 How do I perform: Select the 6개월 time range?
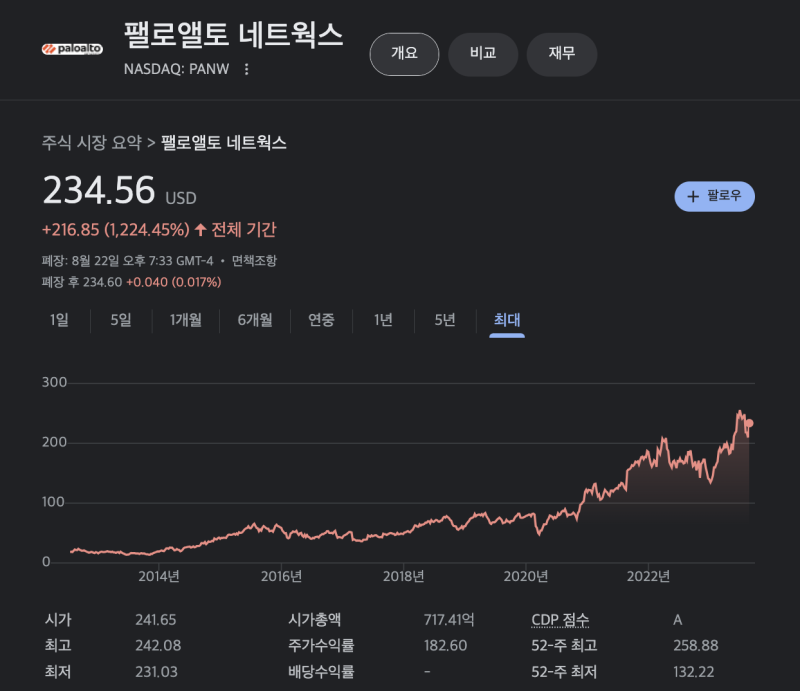[257, 320]
